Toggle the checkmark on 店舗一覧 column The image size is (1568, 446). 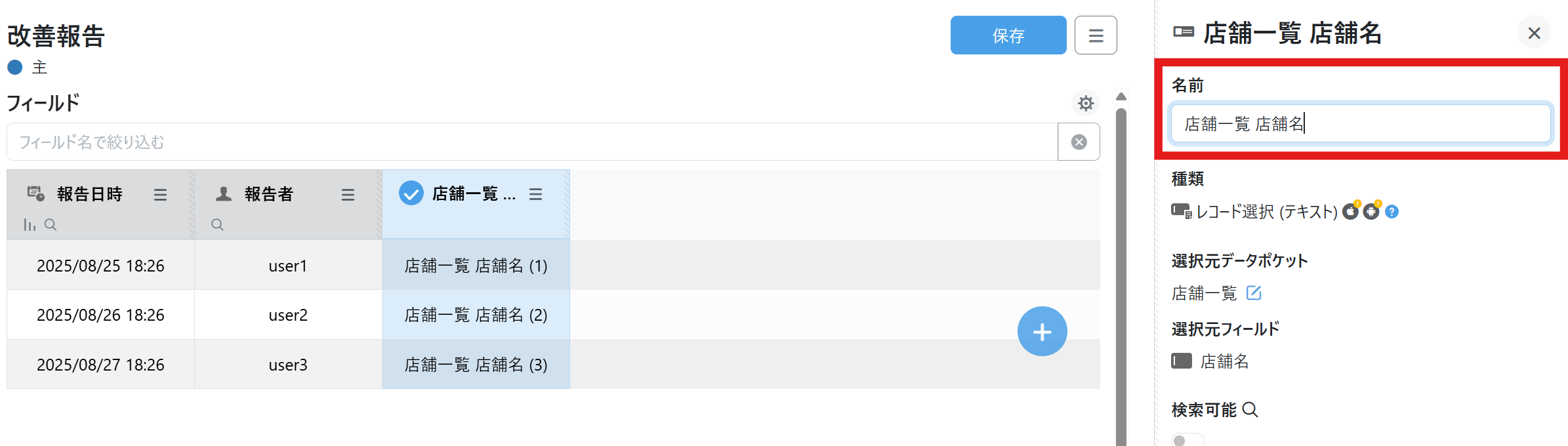[x=411, y=193]
